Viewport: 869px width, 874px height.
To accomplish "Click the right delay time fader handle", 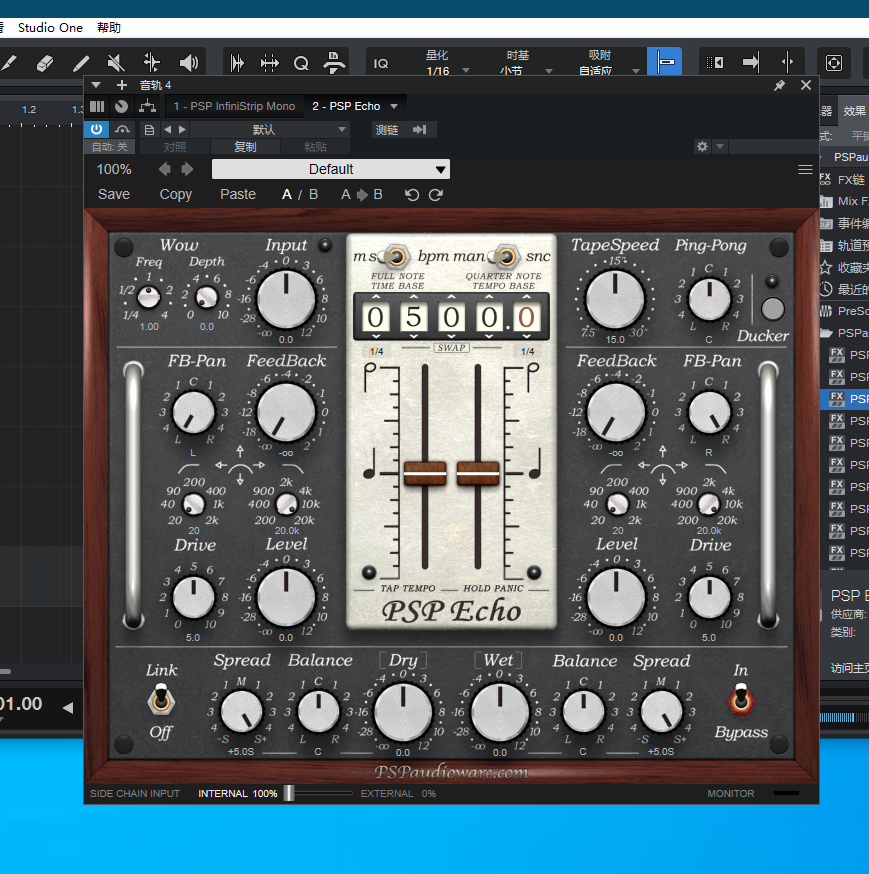I will (478, 473).
